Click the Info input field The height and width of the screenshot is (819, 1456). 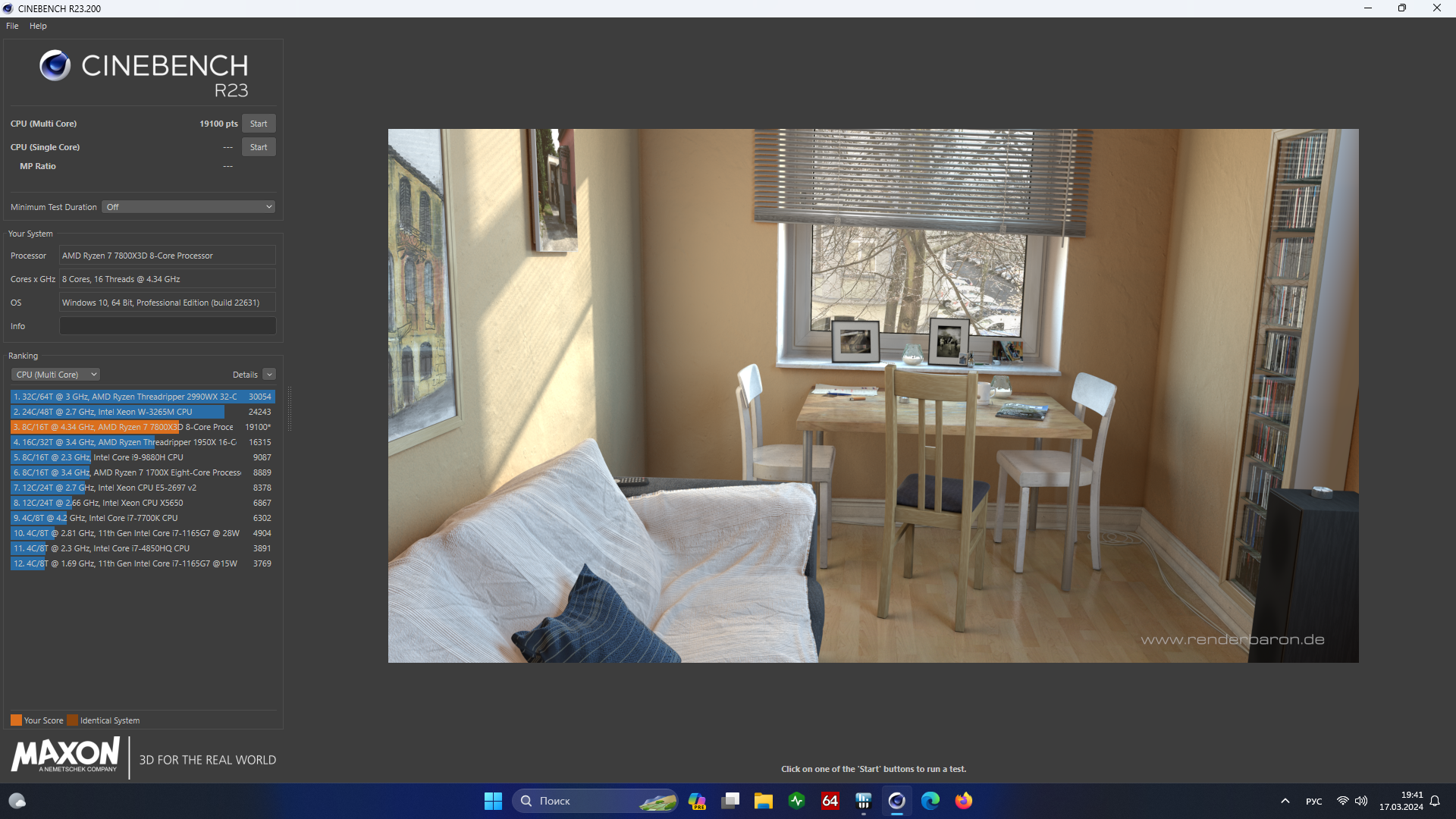point(168,326)
